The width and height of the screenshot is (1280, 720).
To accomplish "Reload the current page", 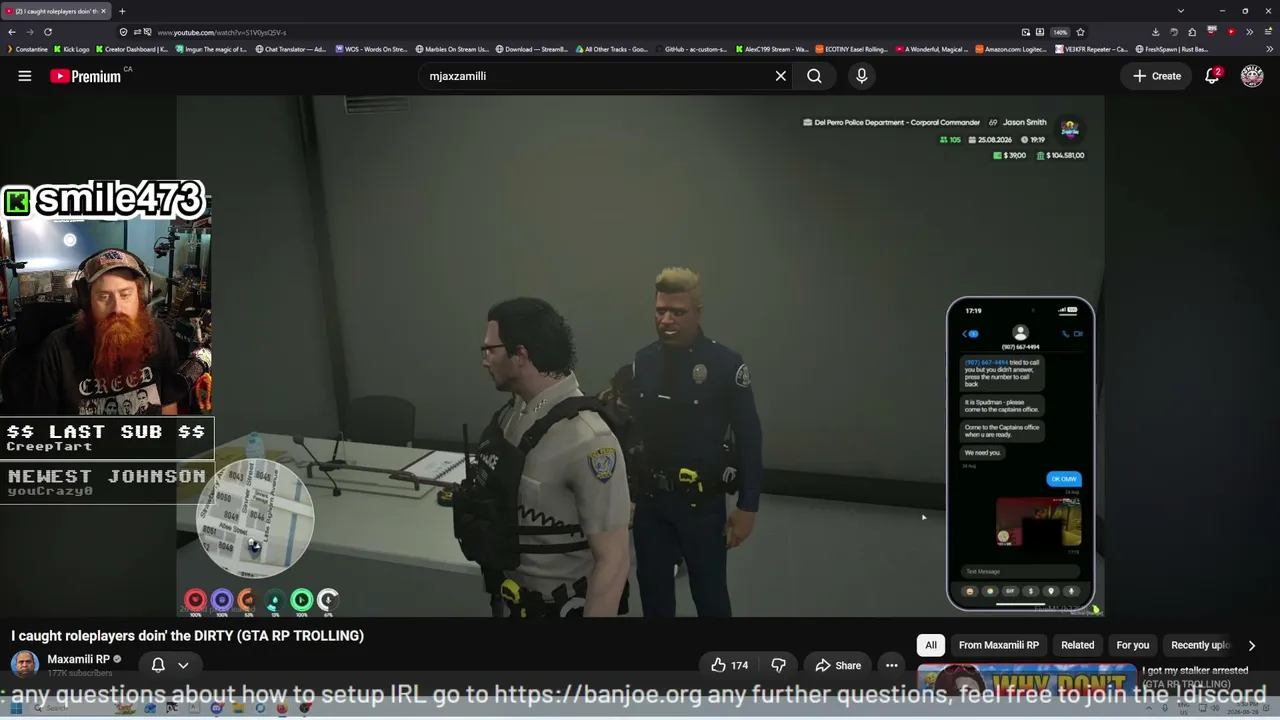I will point(47,32).
